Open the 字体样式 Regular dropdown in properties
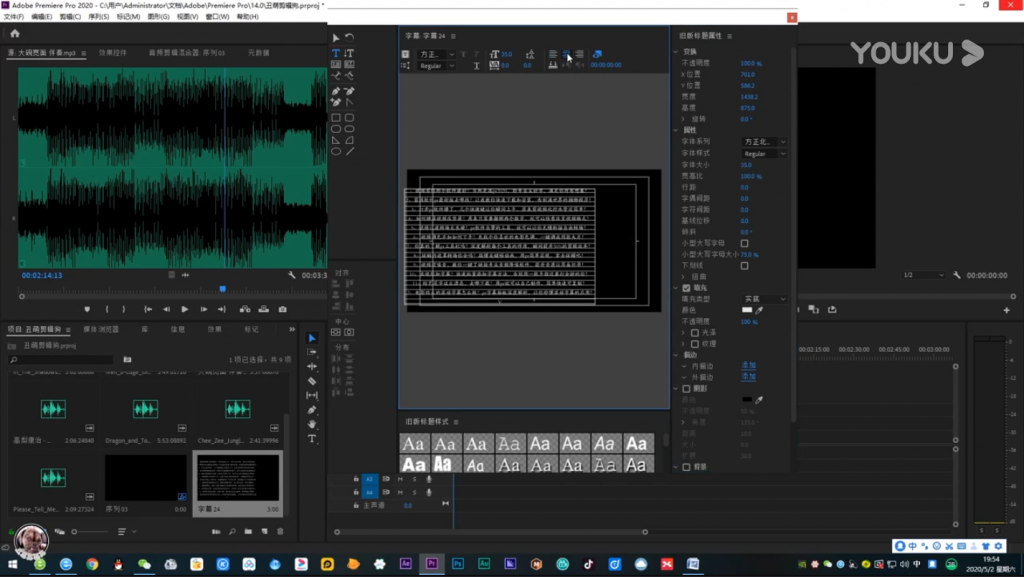1024x577 pixels. 764,153
